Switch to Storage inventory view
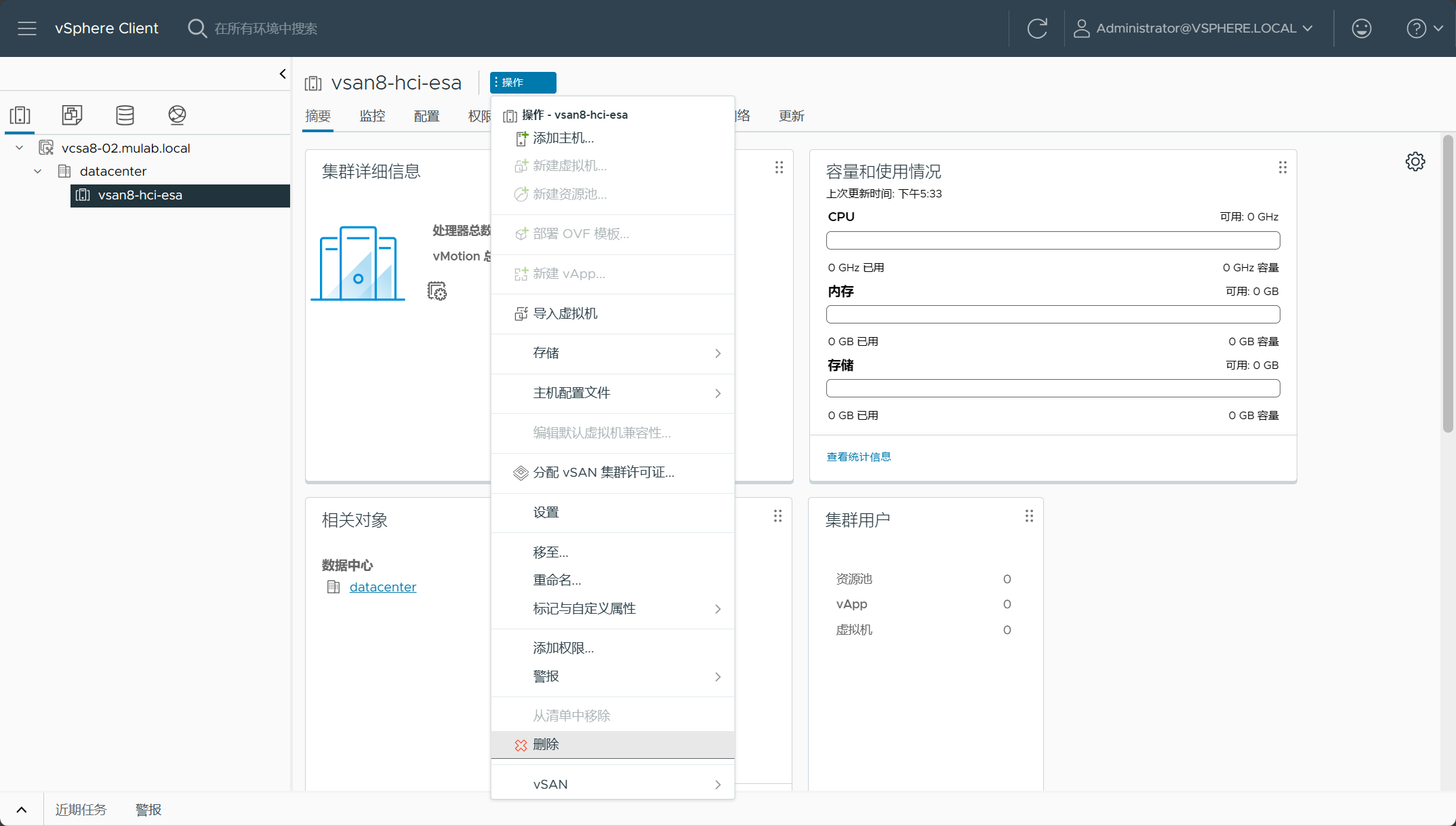The image size is (1456, 826). (x=125, y=115)
